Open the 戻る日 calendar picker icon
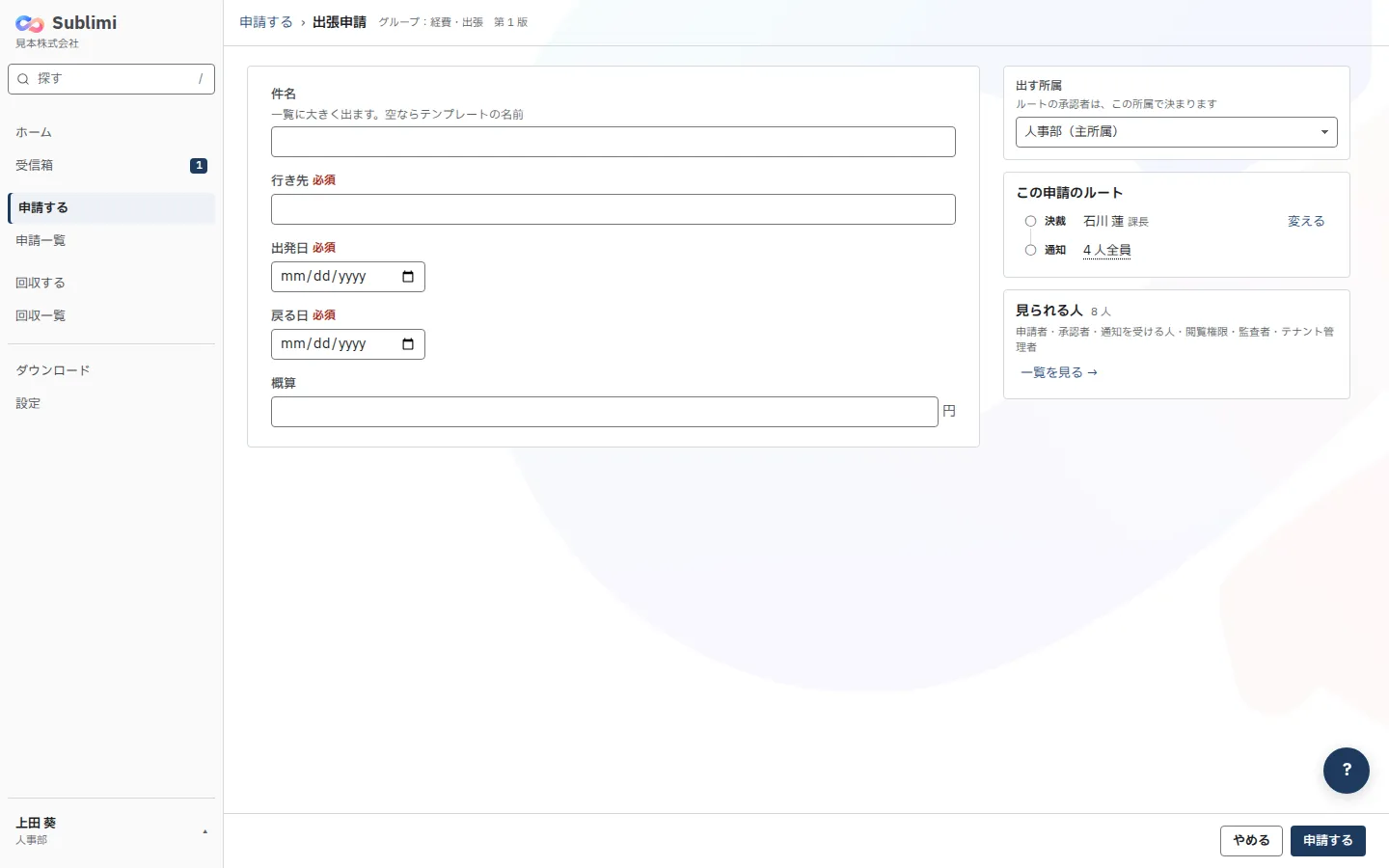This screenshot has width=1389, height=868. pyautogui.click(x=408, y=344)
